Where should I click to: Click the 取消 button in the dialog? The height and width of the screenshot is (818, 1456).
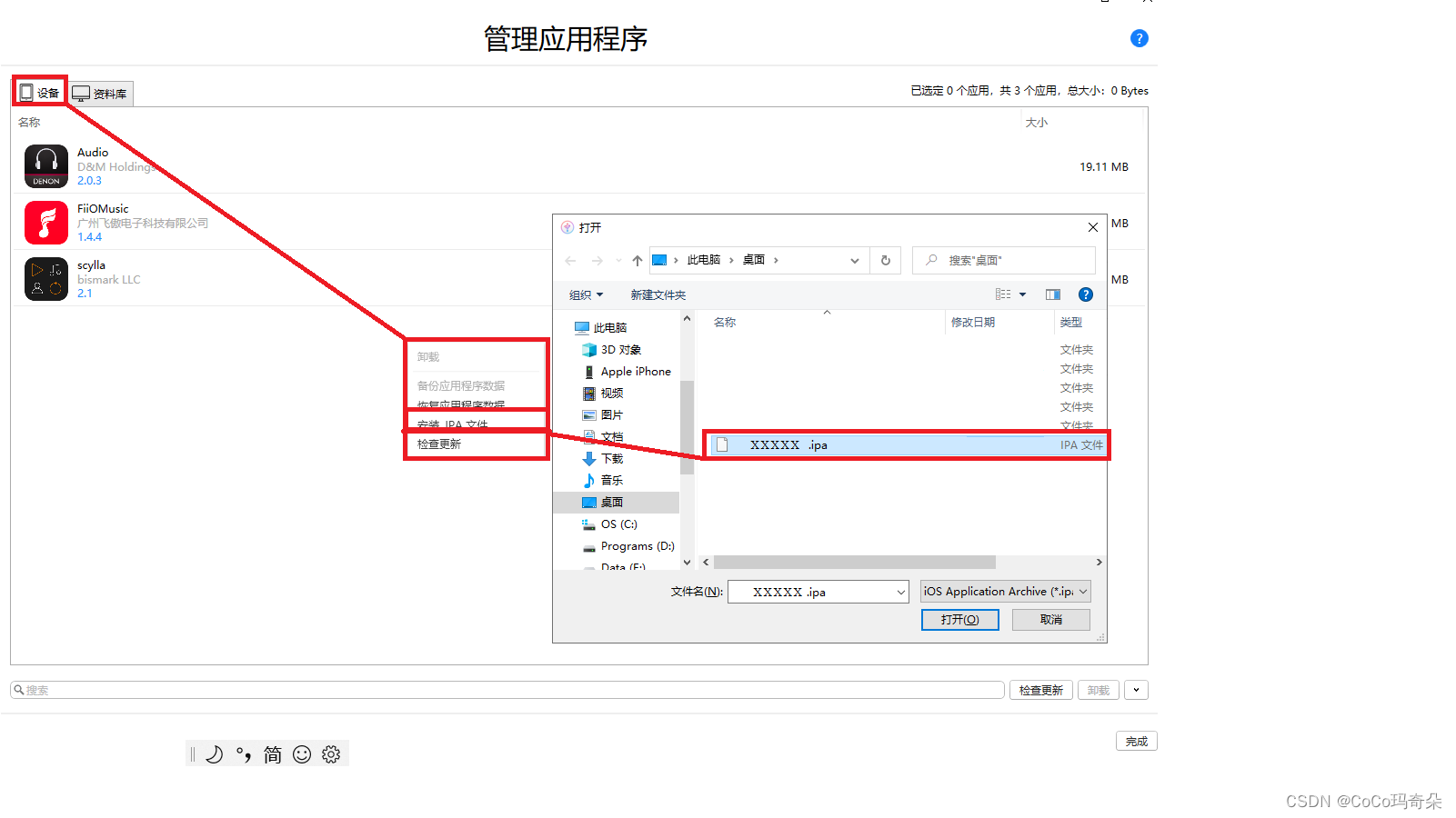[x=1051, y=620]
